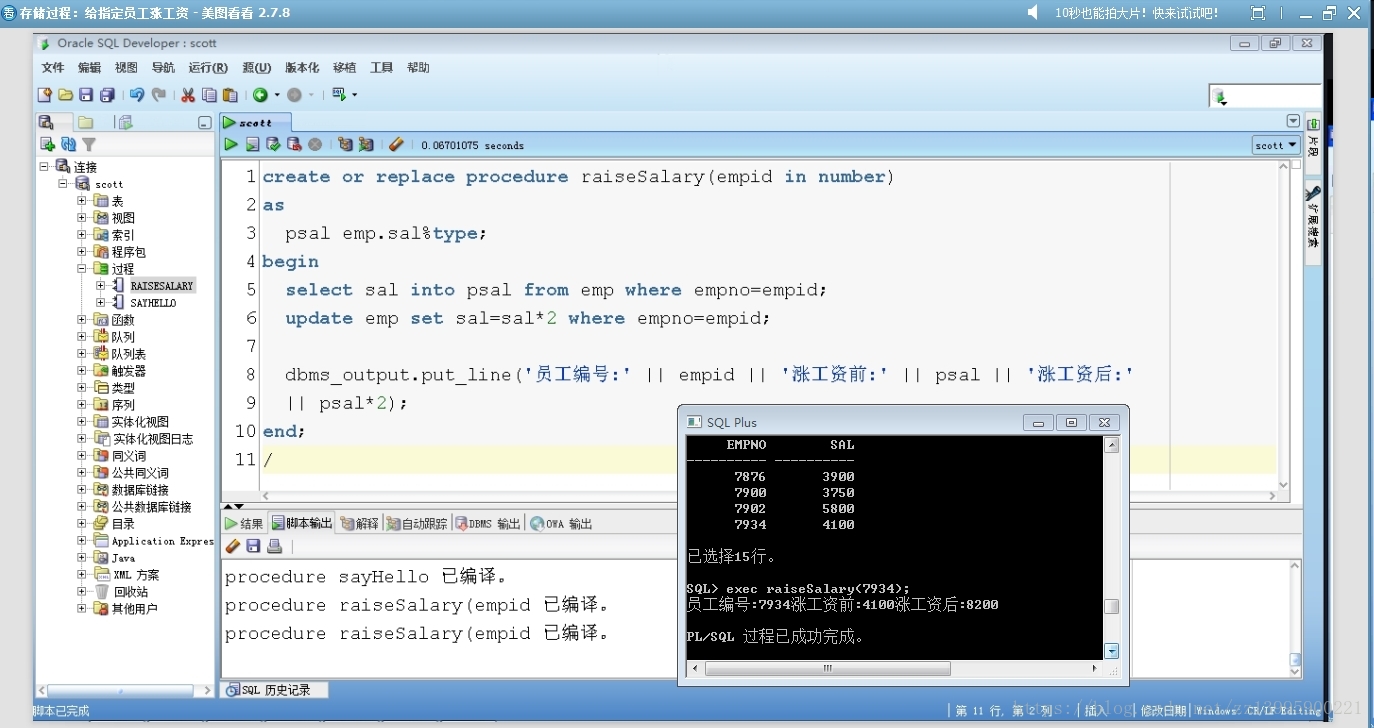This screenshot has width=1374, height=728.
Task: Click the 10秒也能拍大片 promo link
Action: [1137, 13]
